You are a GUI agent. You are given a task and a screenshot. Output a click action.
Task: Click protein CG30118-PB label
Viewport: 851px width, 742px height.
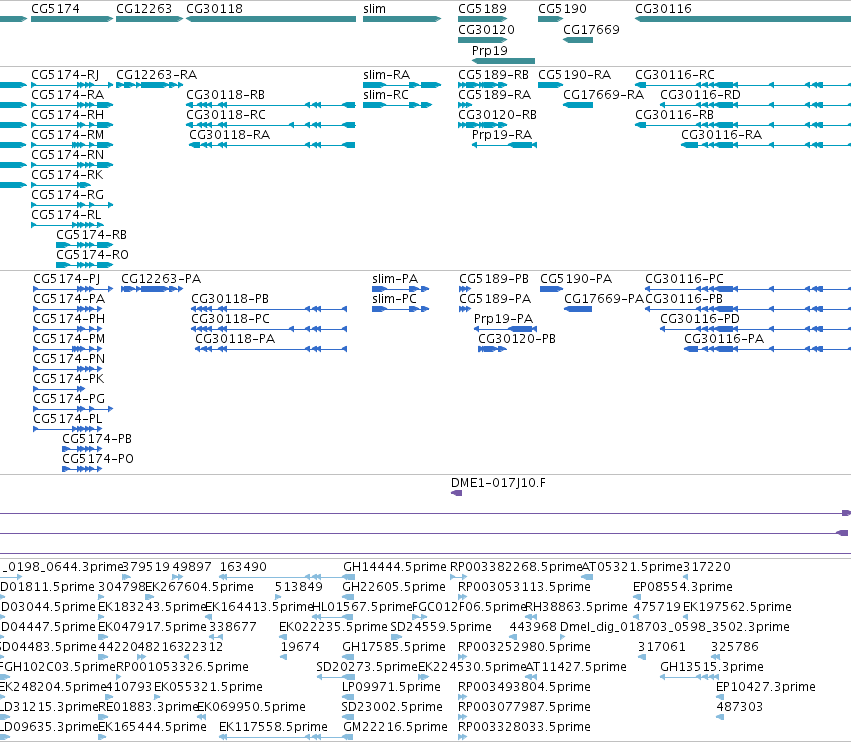230,299
